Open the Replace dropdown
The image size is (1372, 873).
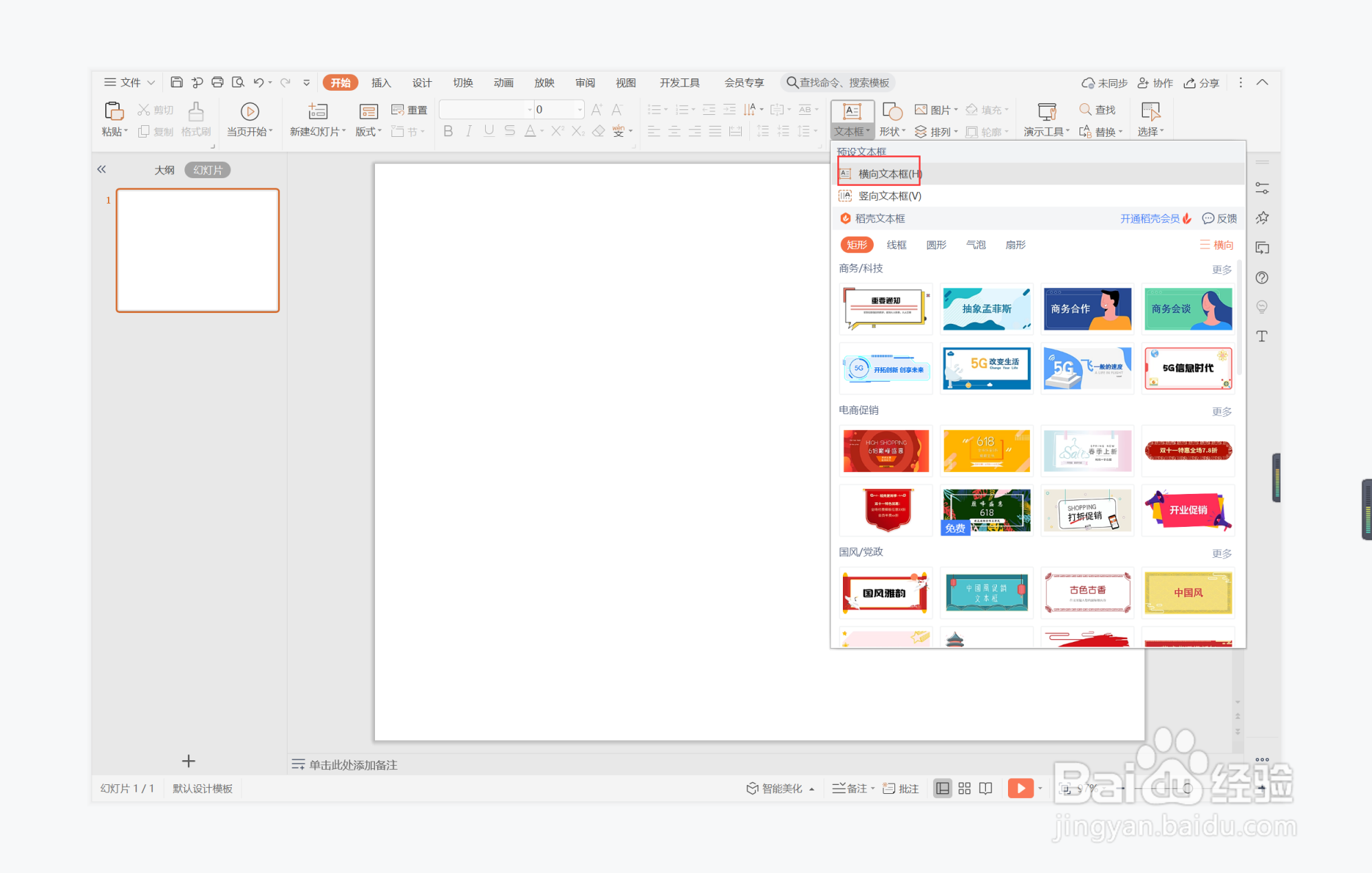click(1101, 131)
